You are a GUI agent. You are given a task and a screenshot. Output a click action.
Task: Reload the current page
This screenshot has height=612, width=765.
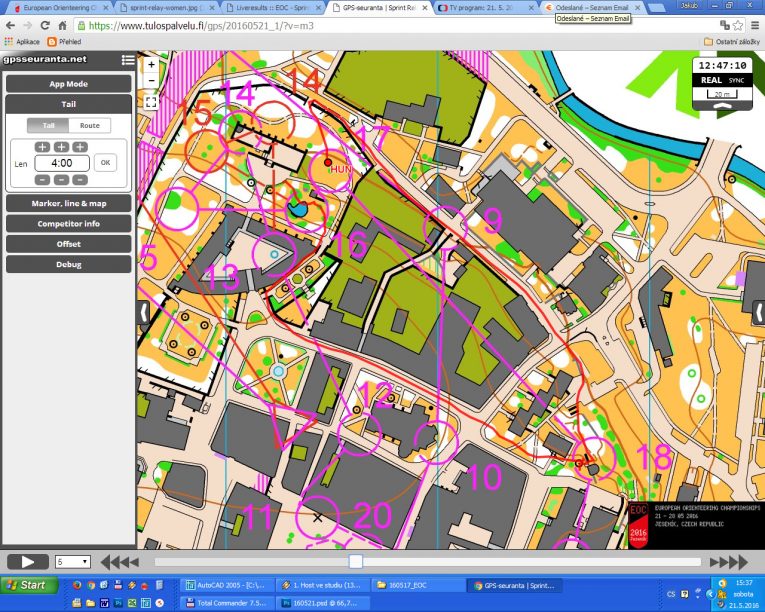[45, 26]
